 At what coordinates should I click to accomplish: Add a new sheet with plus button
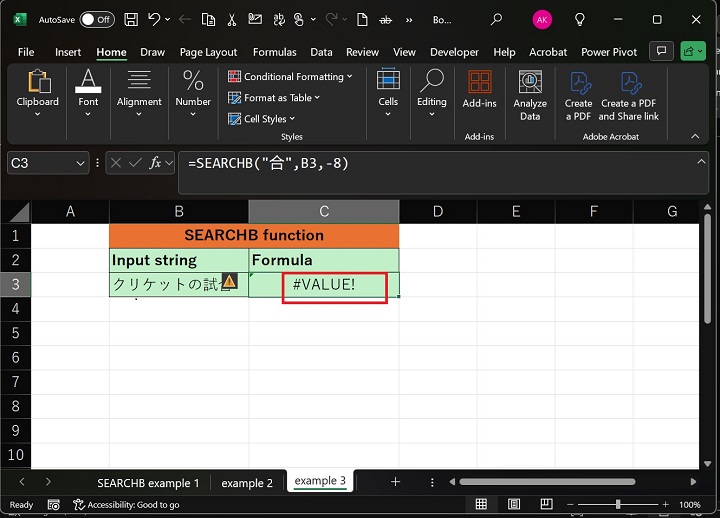(395, 482)
